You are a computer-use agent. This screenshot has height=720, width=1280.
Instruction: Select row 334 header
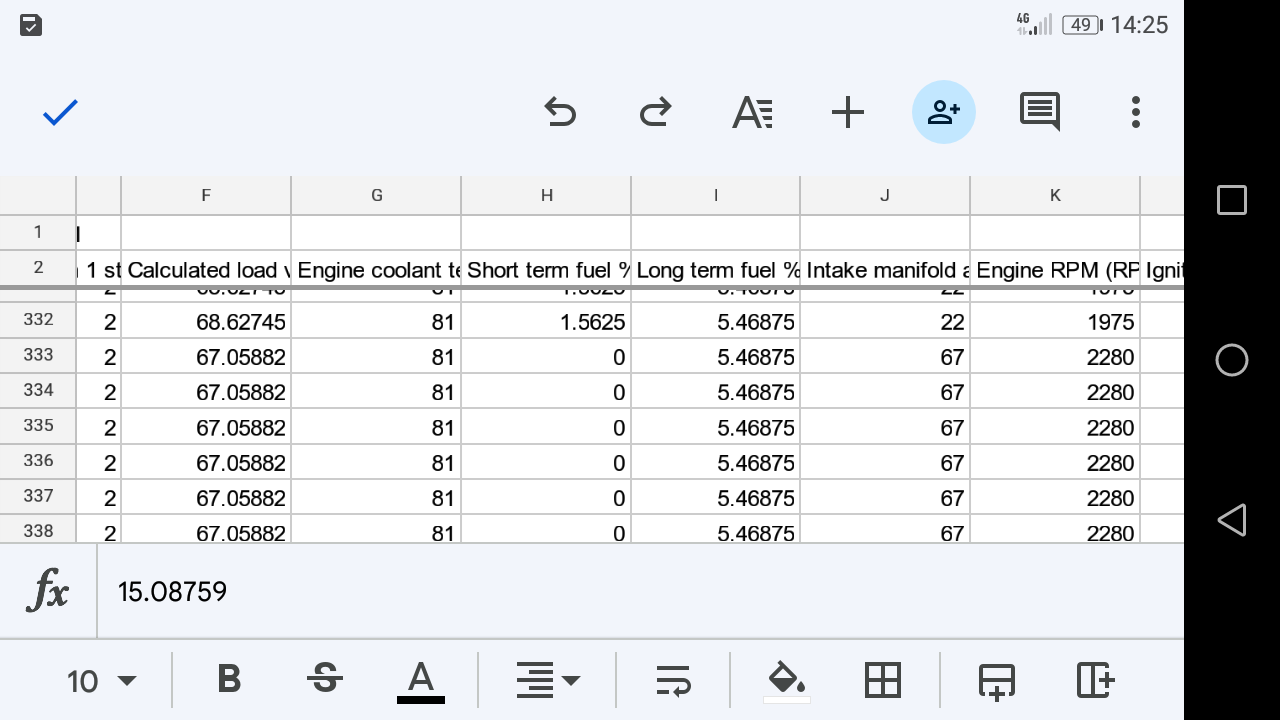pyautogui.click(x=38, y=391)
